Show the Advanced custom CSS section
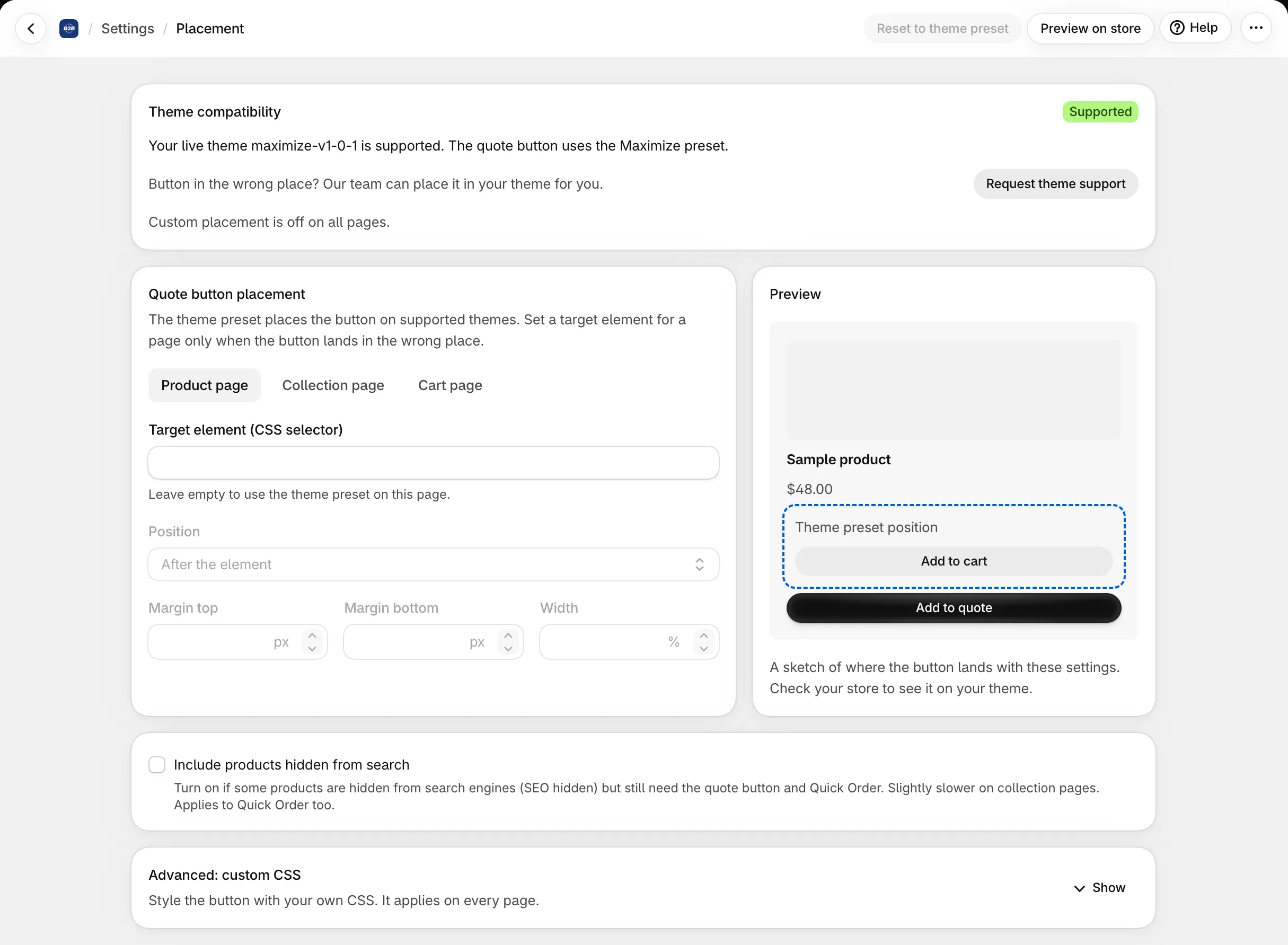 pyautogui.click(x=1099, y=888)
